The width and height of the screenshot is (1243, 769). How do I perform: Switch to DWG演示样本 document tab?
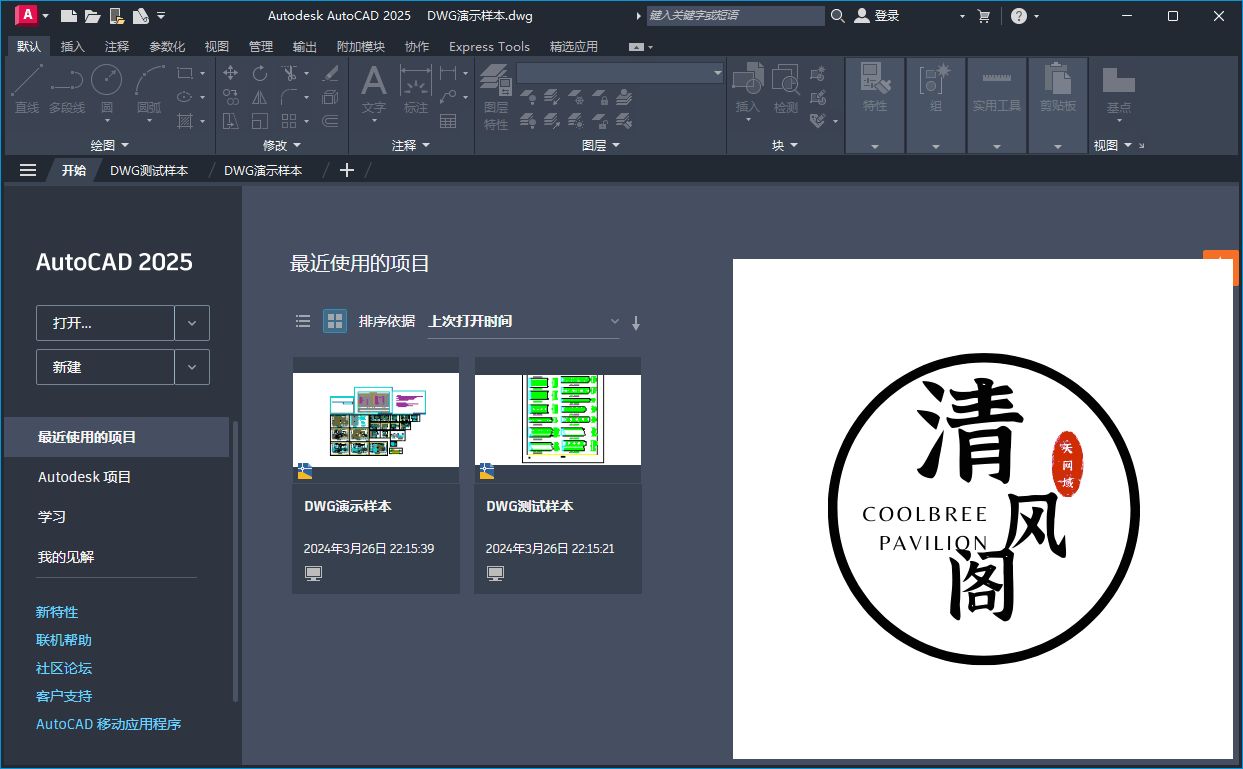point(263,170)
